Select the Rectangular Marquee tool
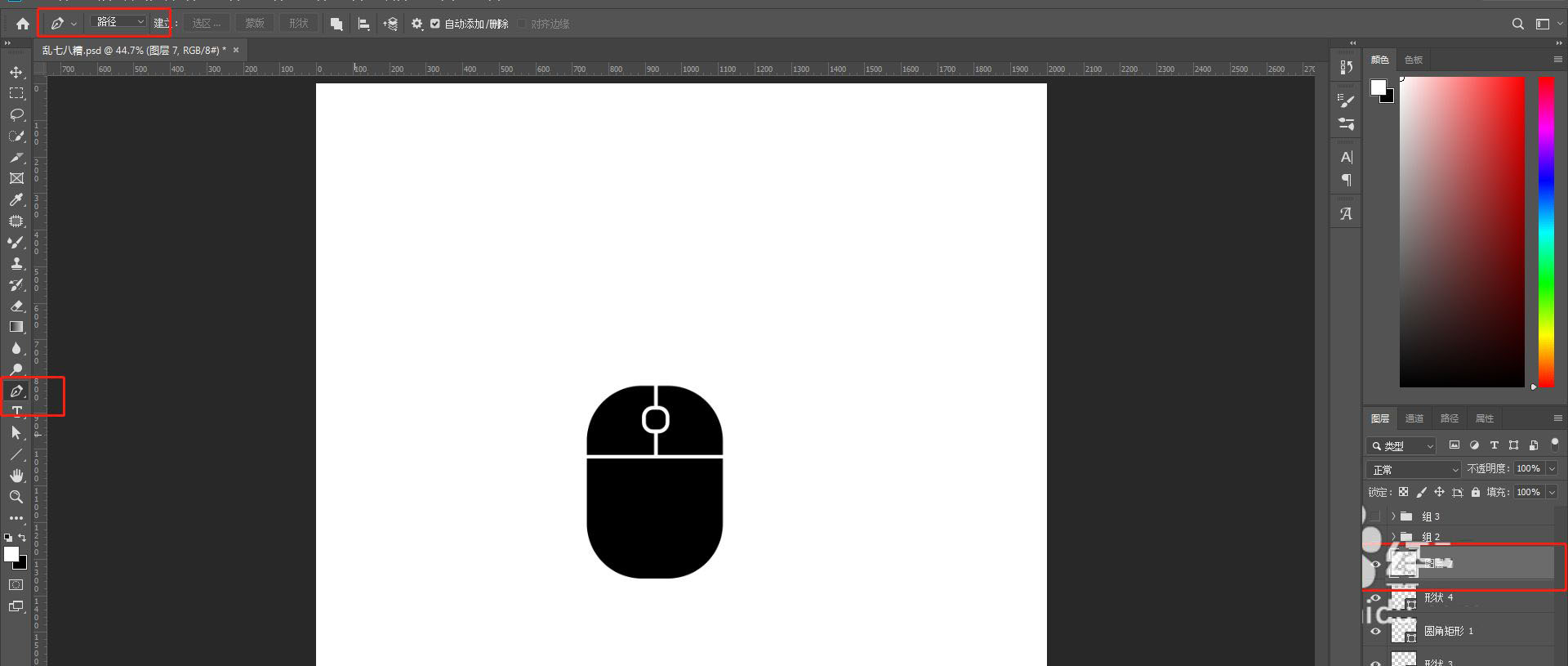1568x666 pixels. pyautogui.click(x=16, y=93)
